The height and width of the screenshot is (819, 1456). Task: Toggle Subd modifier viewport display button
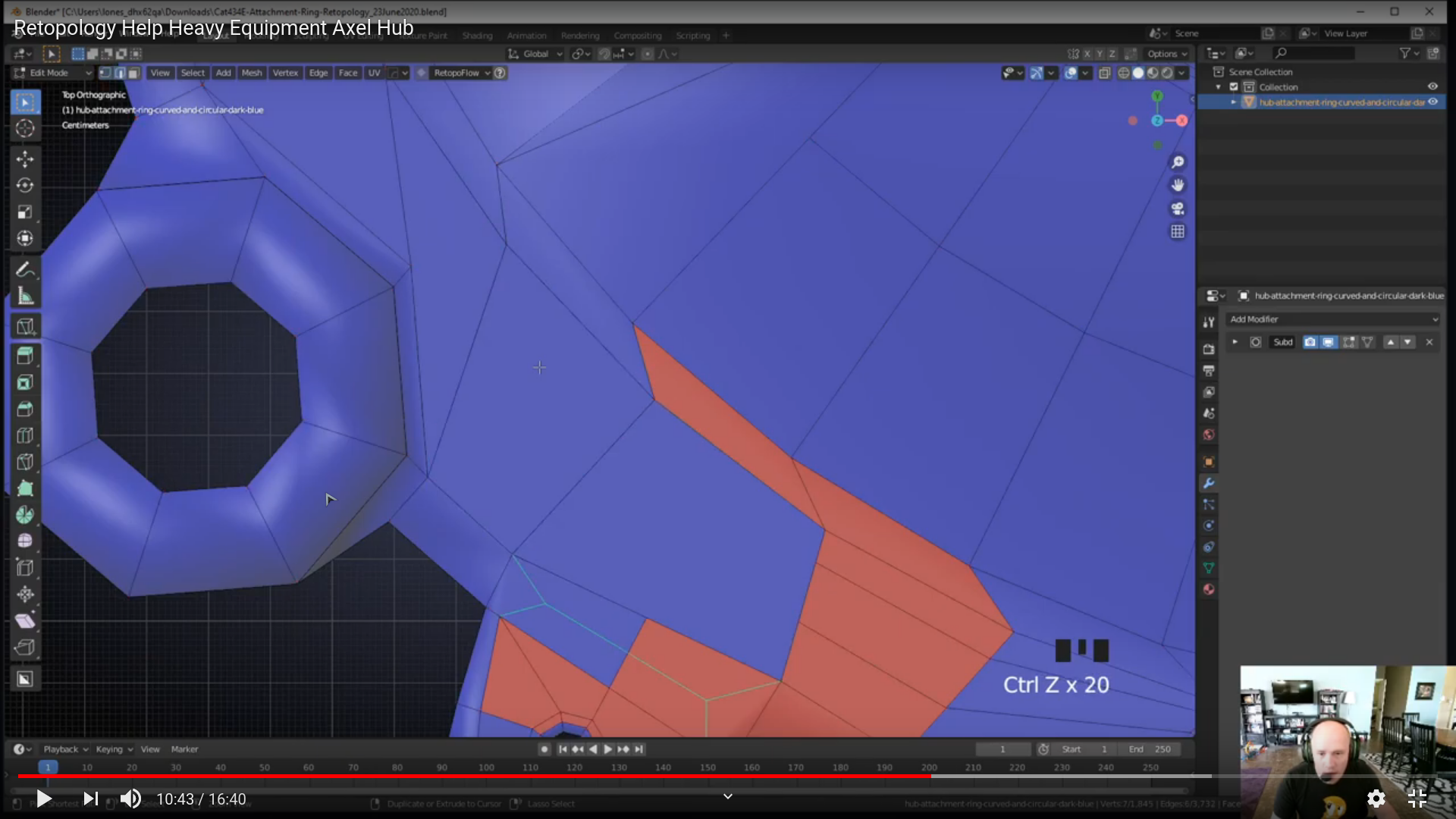coord(1328,342)
